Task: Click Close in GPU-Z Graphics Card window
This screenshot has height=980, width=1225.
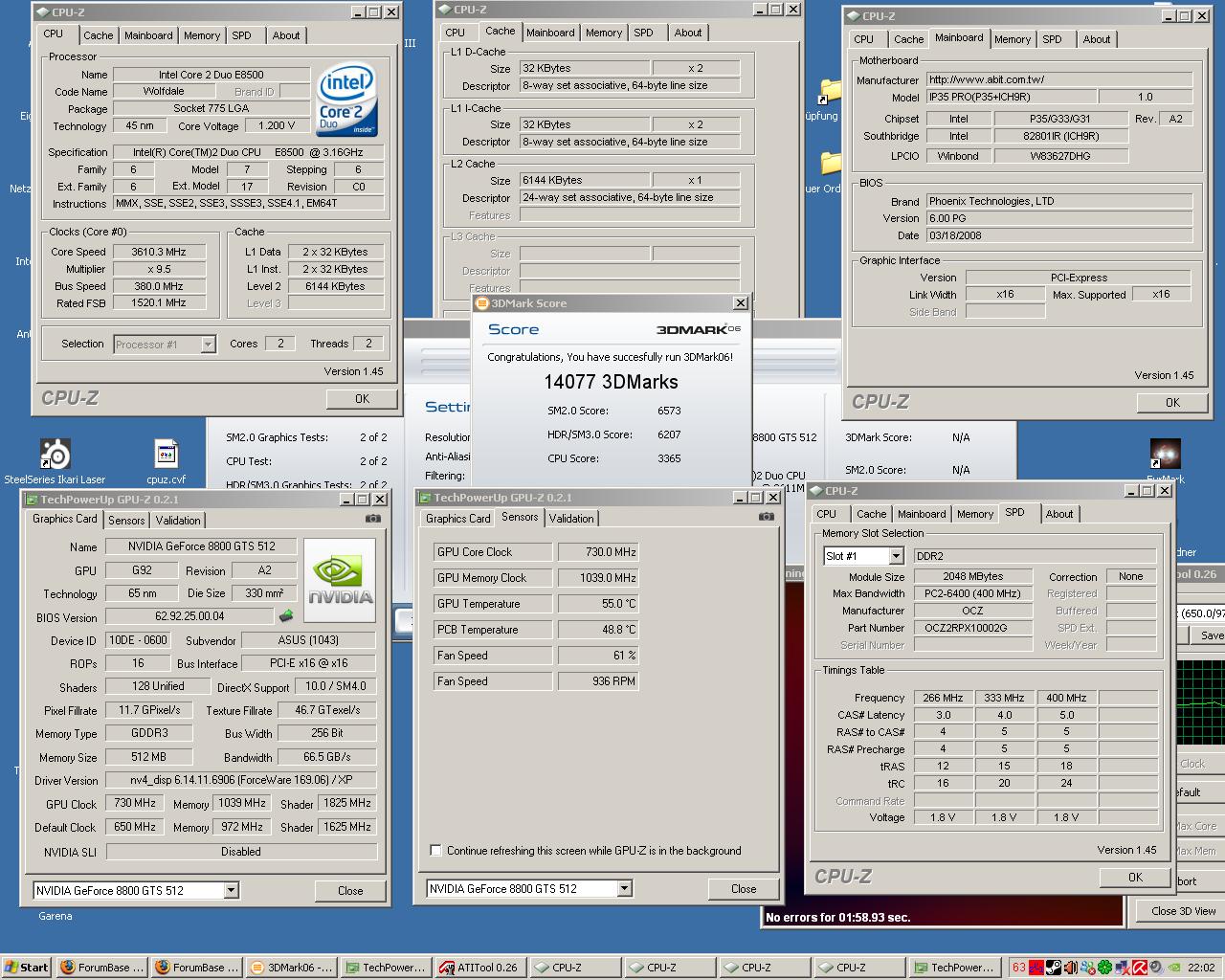Action: [x=350, y=891]
